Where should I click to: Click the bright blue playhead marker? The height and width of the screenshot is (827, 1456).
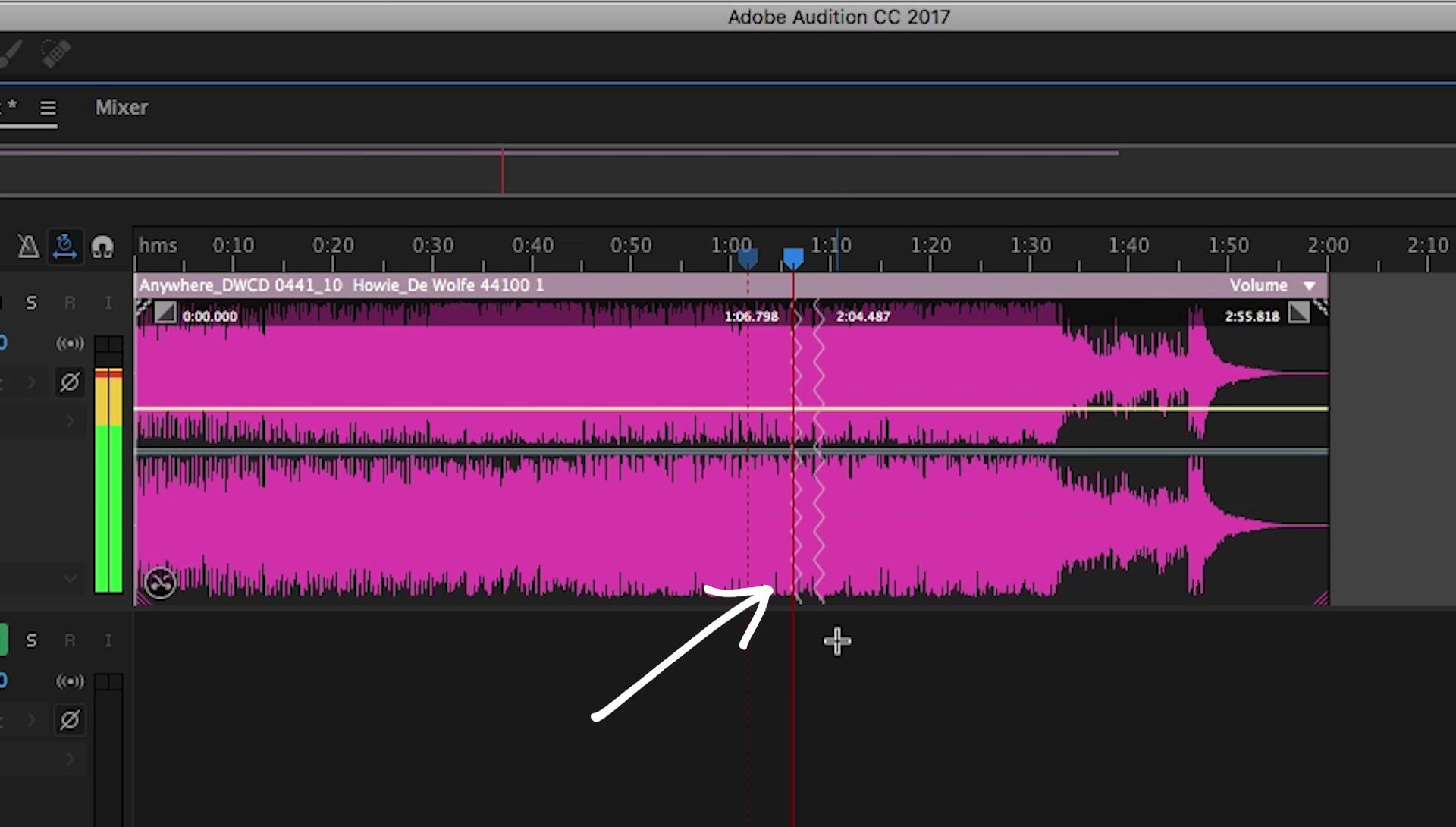pyautogui.click(x=793, y=258)
